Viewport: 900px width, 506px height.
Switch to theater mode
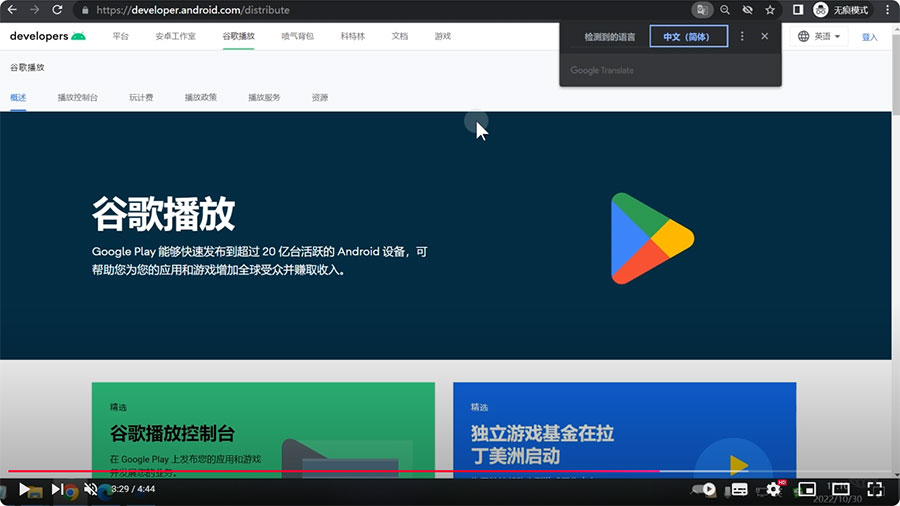click(x=841, y=489)
